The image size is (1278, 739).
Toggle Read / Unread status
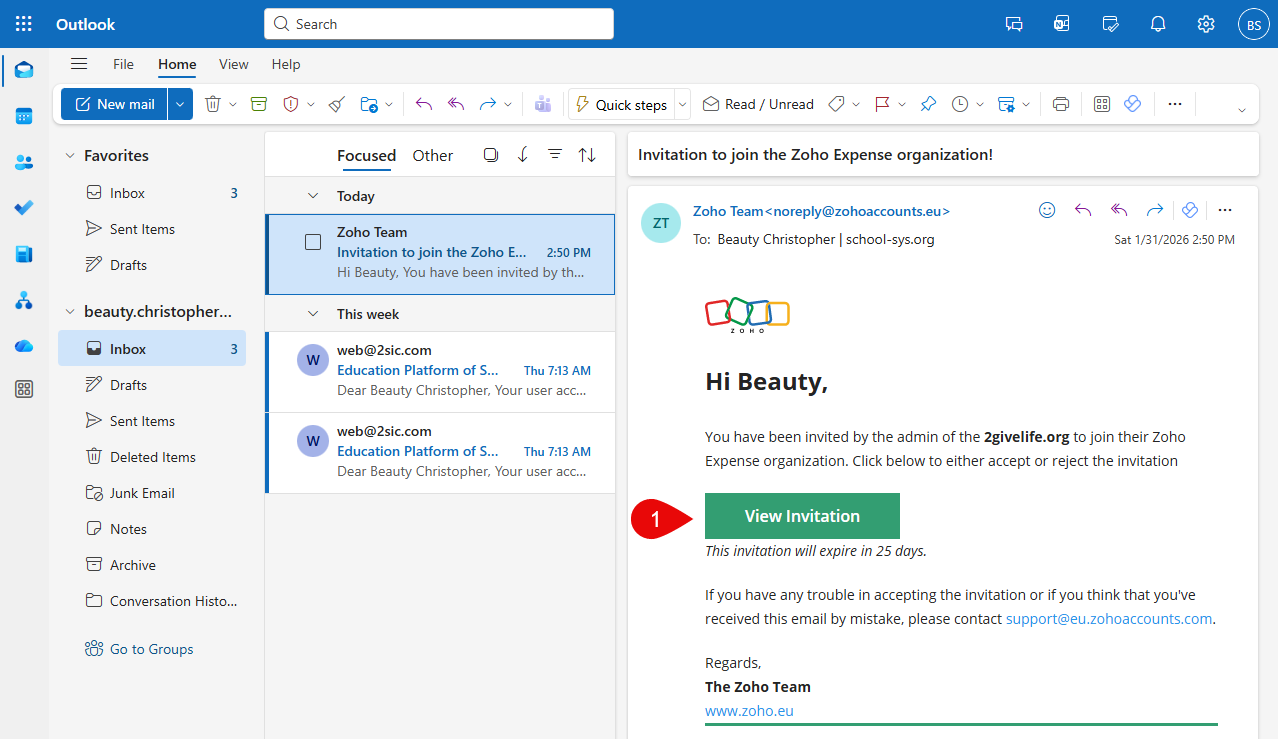758,104
